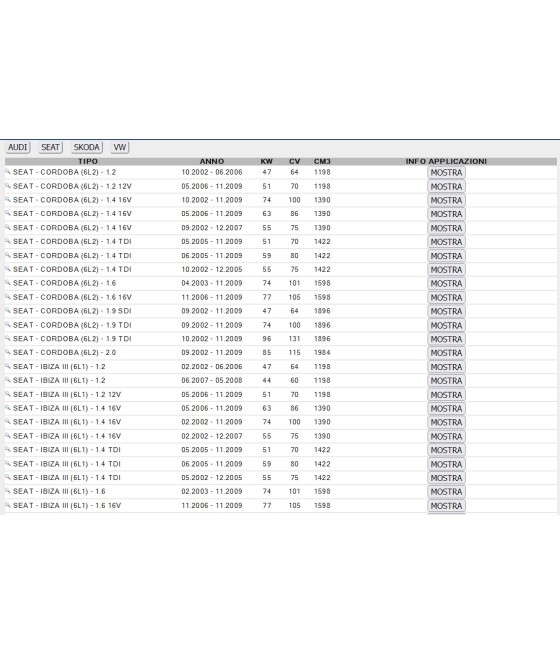The width and height of the screenshot is (560, 655).
Task: Show info for Cordoba 1.2 47 KW
Action: click(x=446, y=173)
